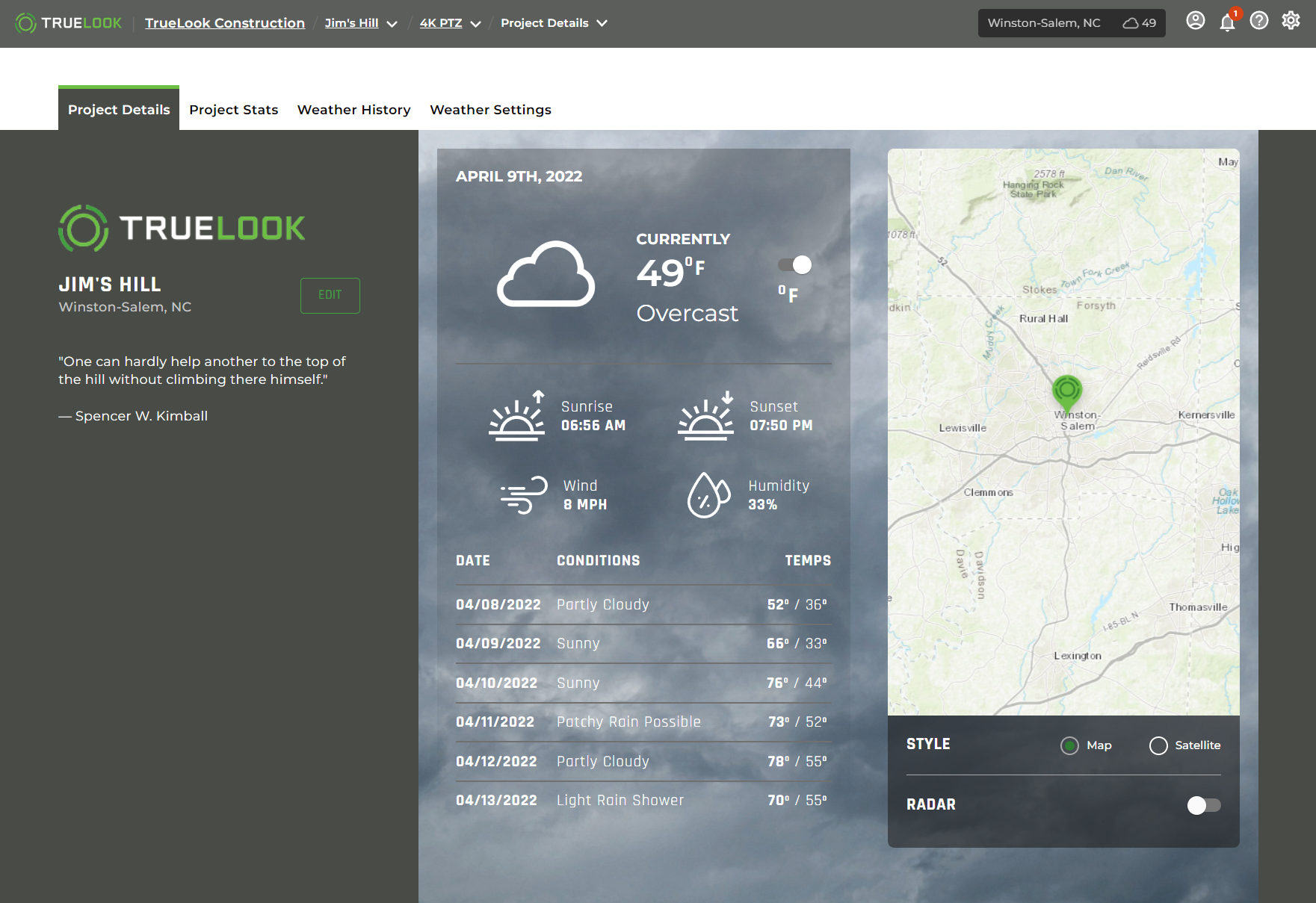The width and height of the screenshot is (1316, 903).
Task: Click Lexington on the map
Action: coord(1078,656)
